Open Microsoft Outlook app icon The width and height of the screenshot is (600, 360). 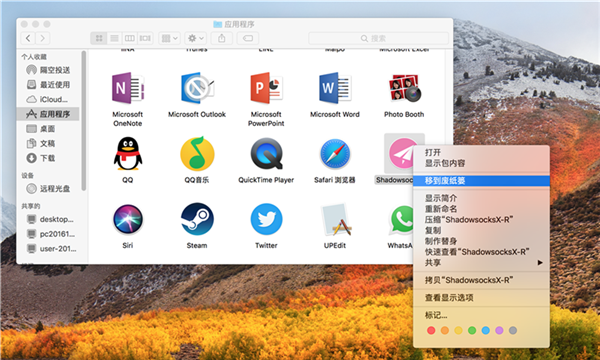(x=197, y=88)
